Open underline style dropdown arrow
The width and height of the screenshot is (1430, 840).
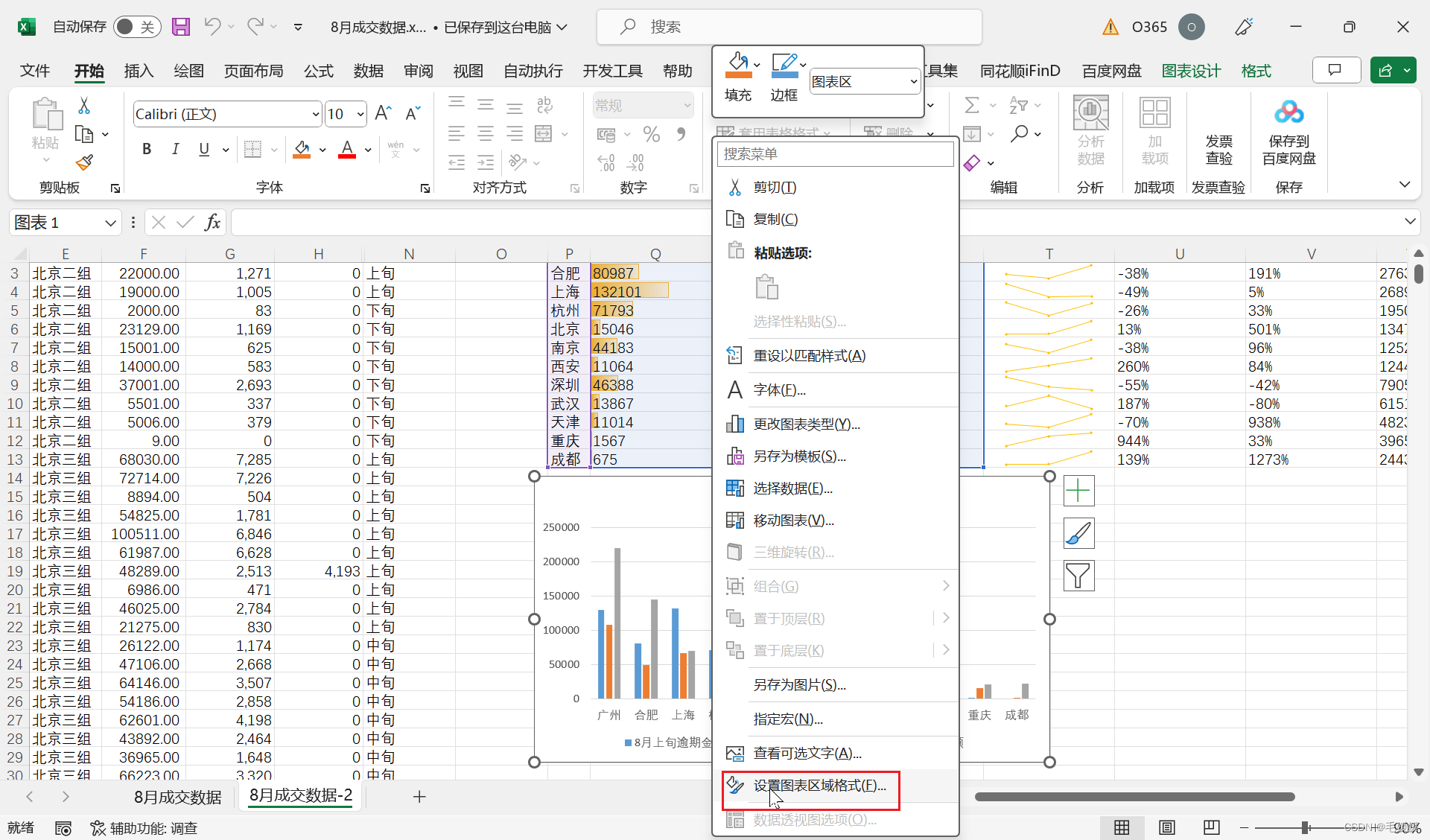225,150
